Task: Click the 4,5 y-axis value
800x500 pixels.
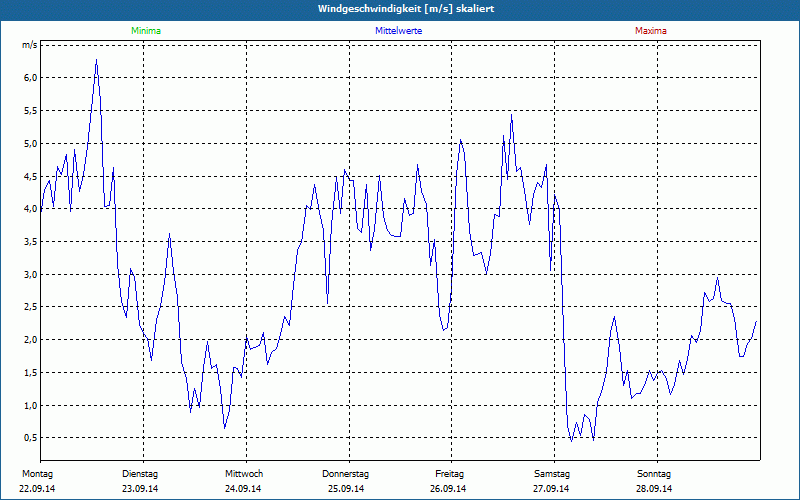Action: 31,177
